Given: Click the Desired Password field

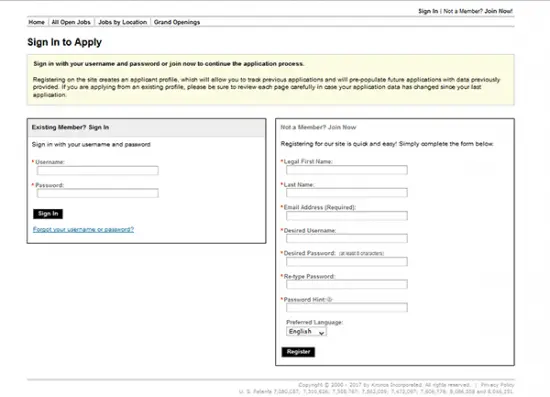Looking at the screenshot, I should click(x=347, y=262).
